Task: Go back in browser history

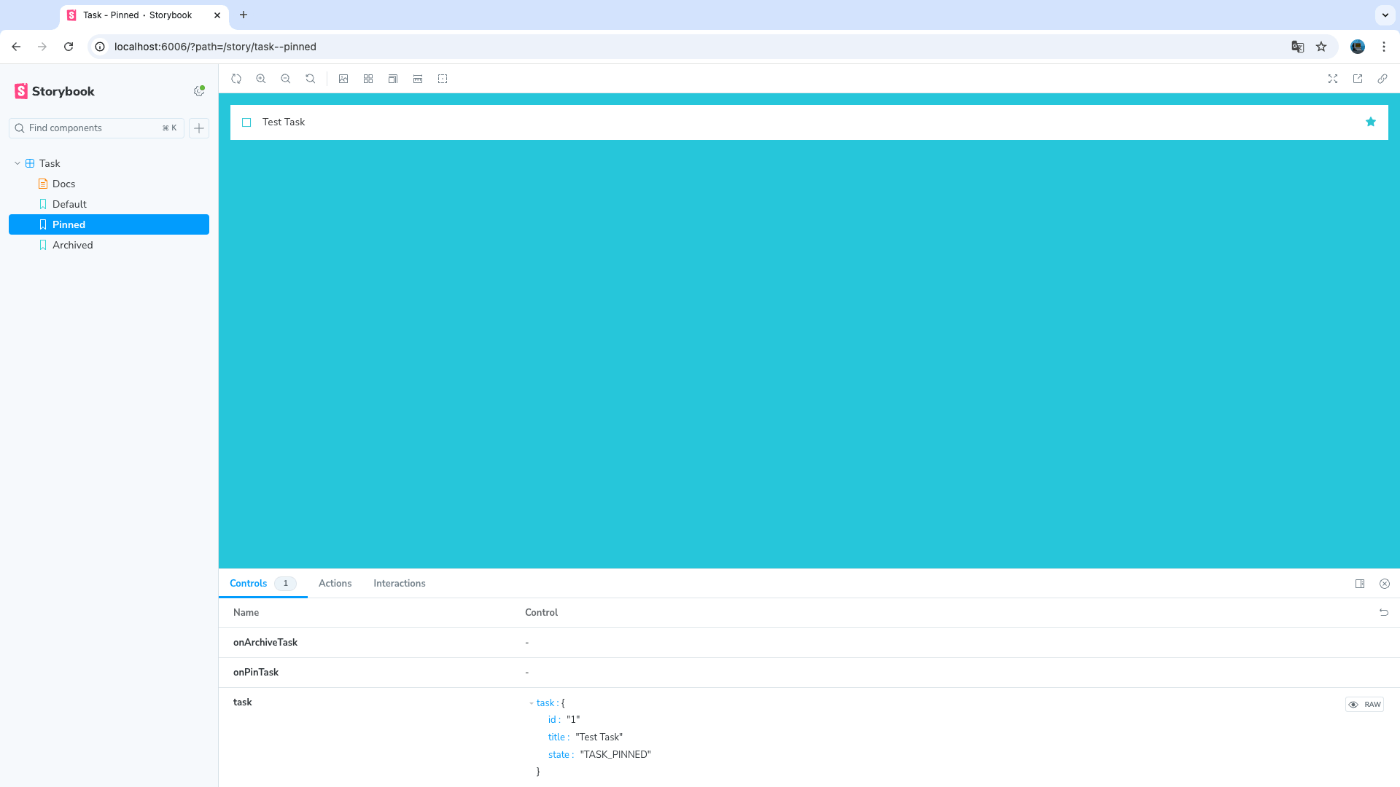Action: (x=16, y=46)
